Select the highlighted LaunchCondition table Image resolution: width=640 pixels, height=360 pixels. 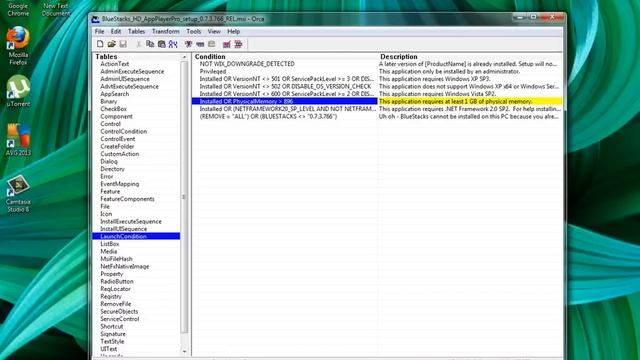(136, 236)
